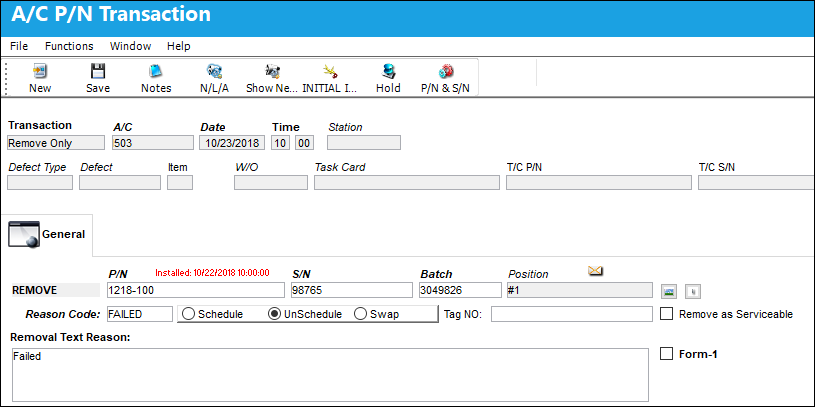This screenshot has height=407, width=815.
Task: Enable the Form-1 checkbox
Action: tap(666, 353)
